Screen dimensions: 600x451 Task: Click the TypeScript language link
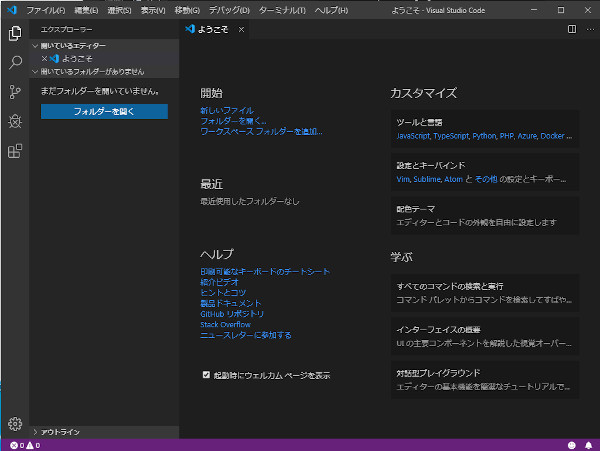[451, 136]
